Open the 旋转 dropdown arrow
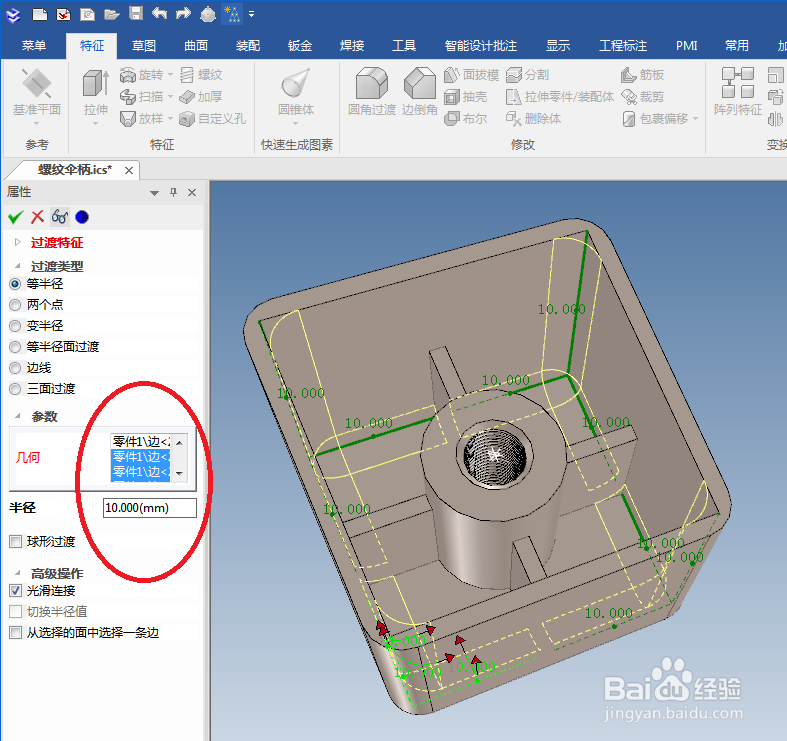The height and width of the screenshot is (741, 787). 170,75
